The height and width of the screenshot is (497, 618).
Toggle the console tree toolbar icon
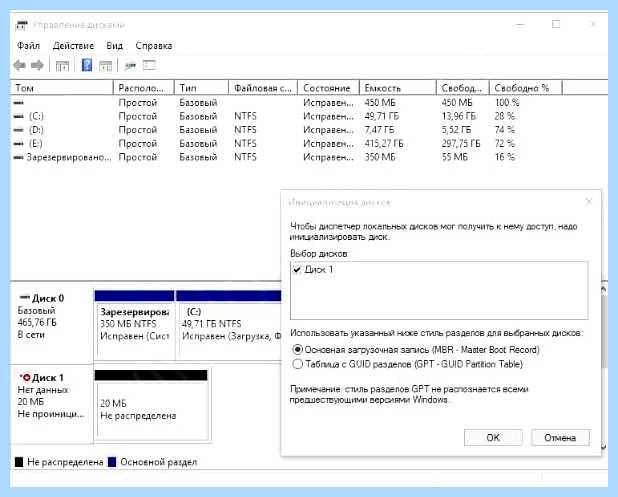[62, 66]
